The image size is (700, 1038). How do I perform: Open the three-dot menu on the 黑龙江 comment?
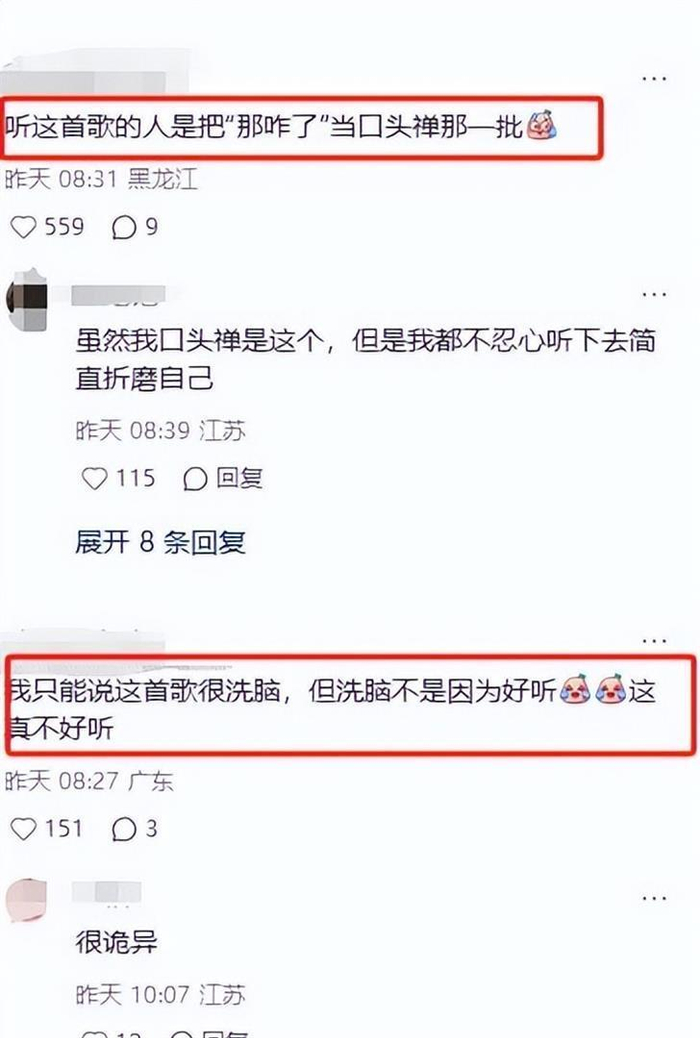tap(654, 79)
